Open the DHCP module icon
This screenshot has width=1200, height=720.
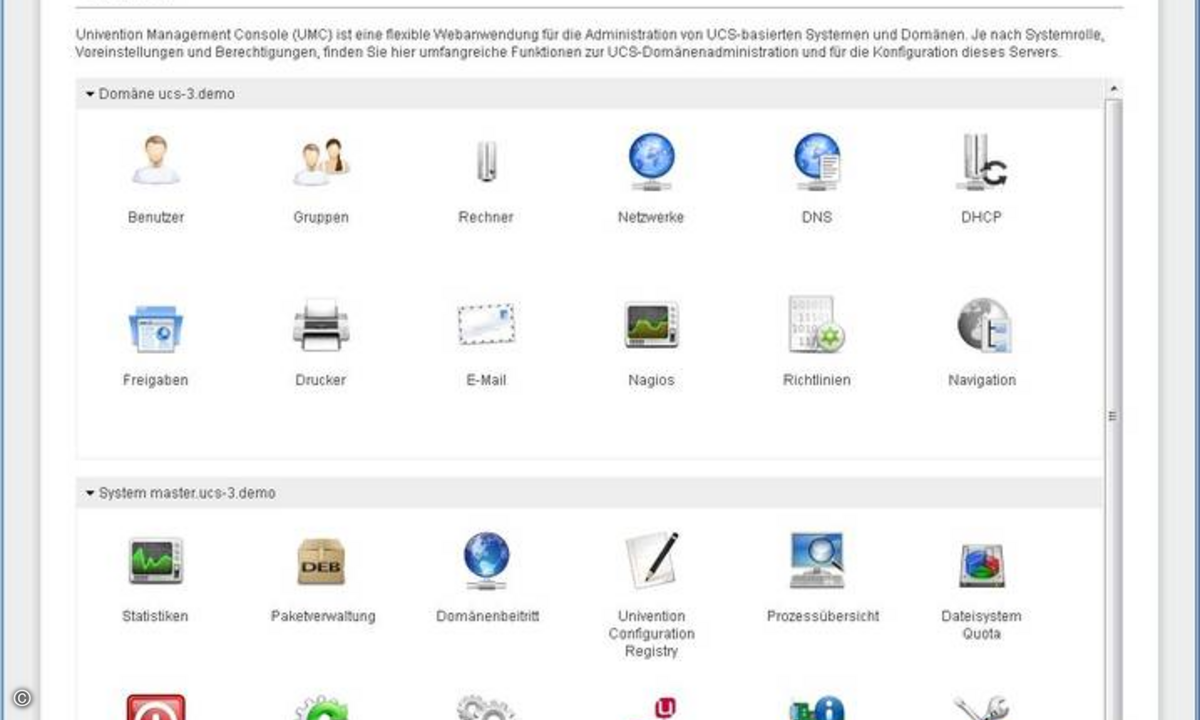pyautogui.click(x=981, y=161)
